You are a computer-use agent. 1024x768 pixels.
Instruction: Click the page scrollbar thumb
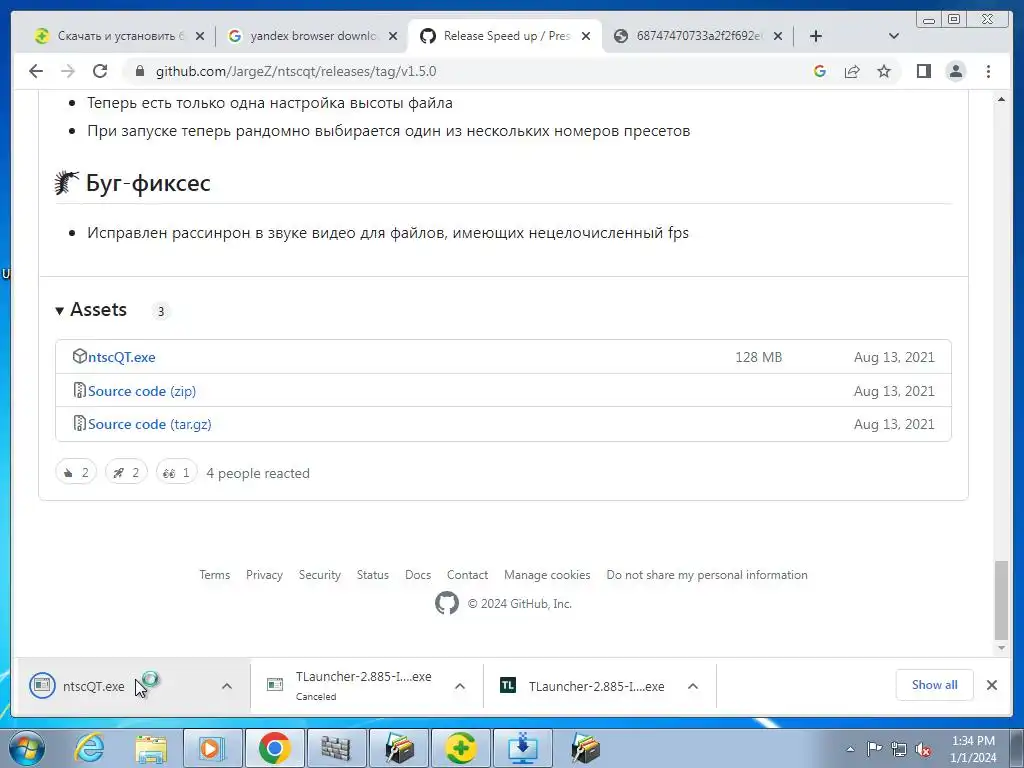click(1001, 600)
